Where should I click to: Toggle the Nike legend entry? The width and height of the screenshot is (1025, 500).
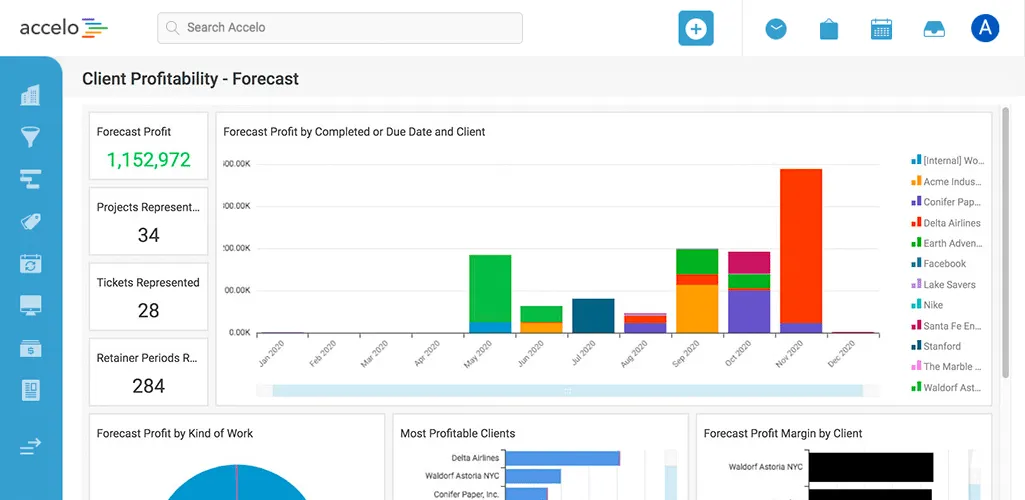coord(928,305)
